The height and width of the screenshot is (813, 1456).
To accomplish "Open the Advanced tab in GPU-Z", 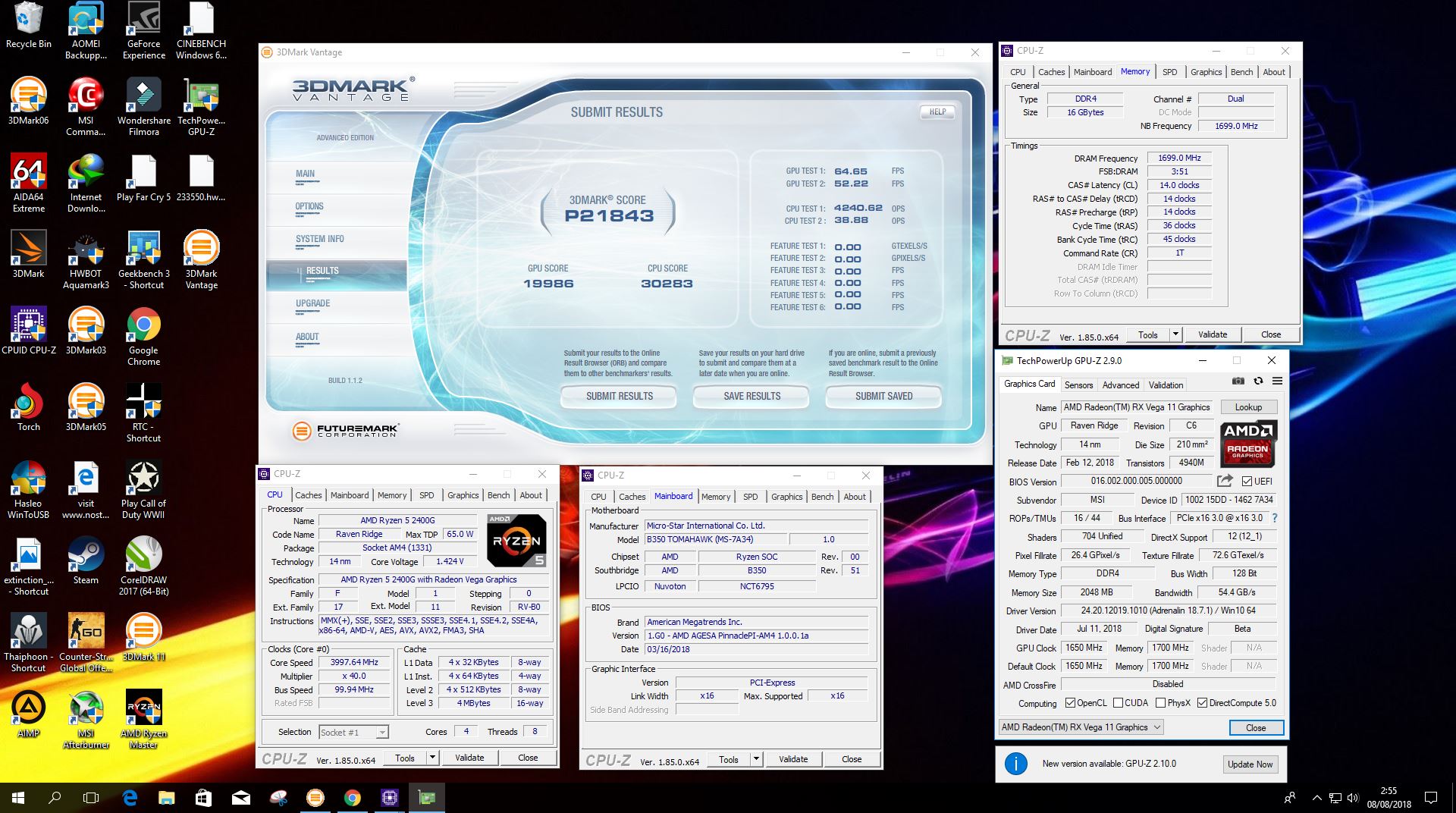I will pos(1120,385).
